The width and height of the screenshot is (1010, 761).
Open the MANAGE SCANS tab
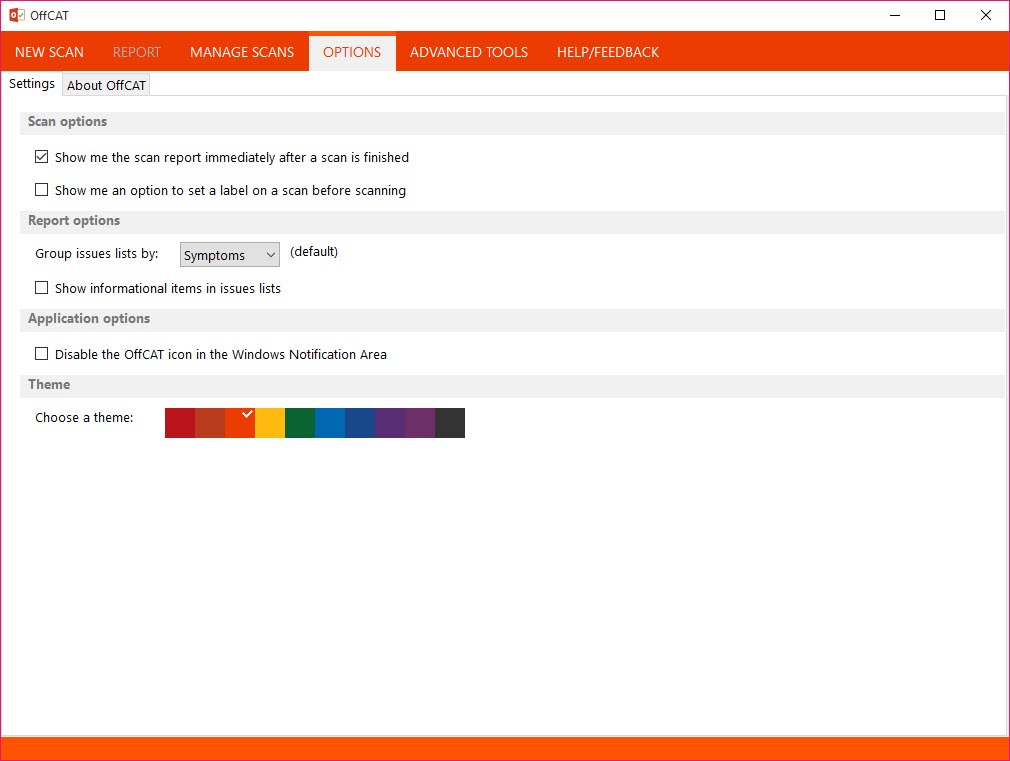click(x=242, y=52)
